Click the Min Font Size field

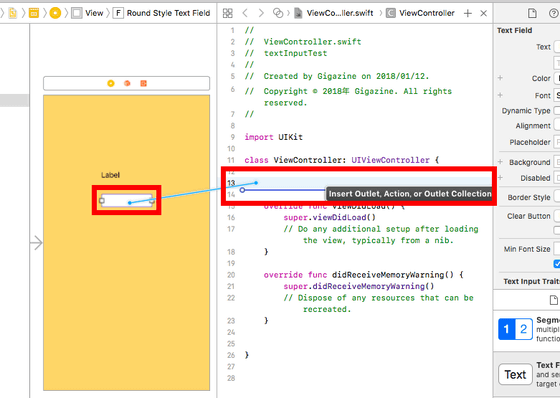click(x=557, y=249)
